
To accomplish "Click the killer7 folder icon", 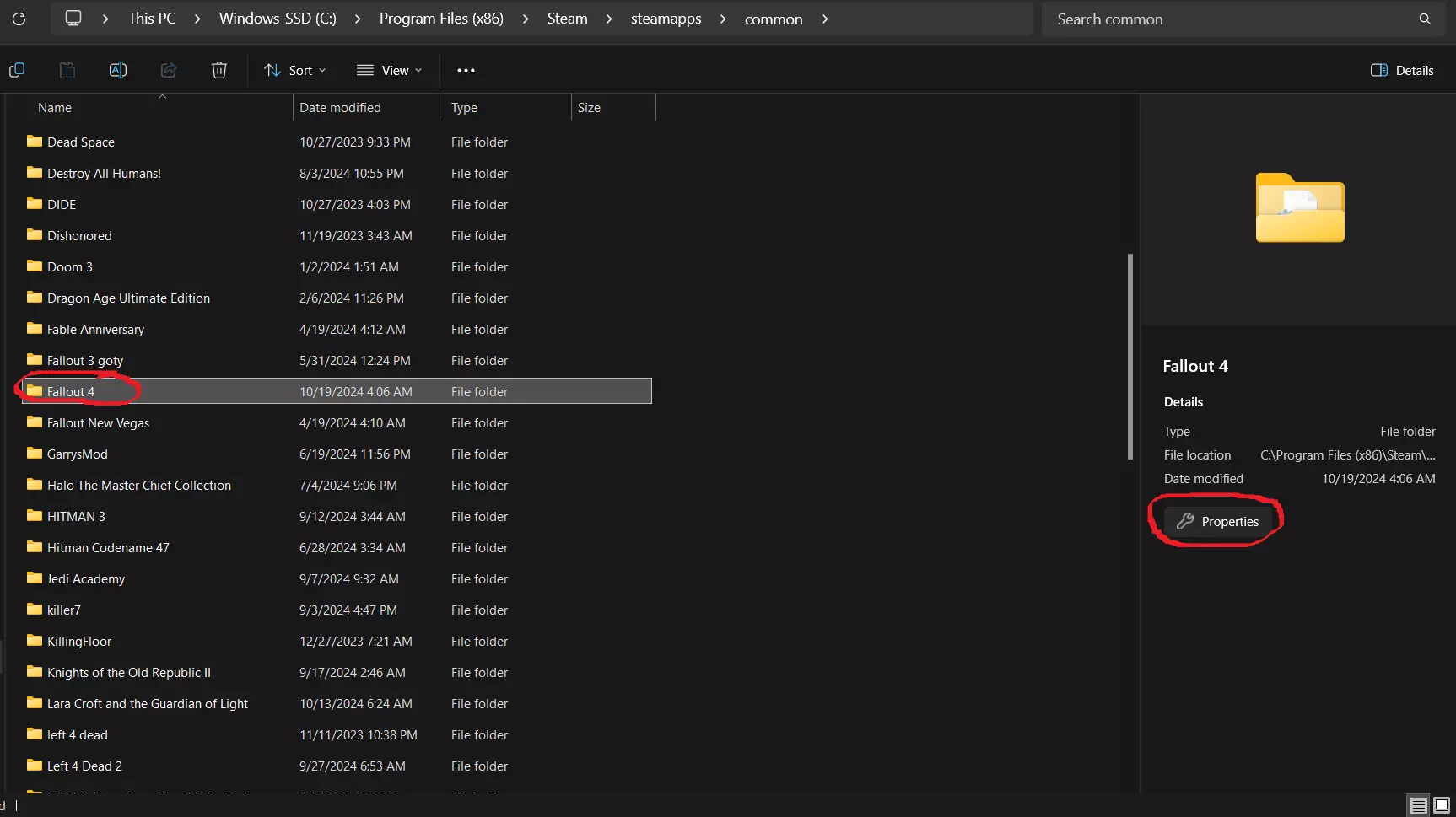I will (x=35, y=610).
